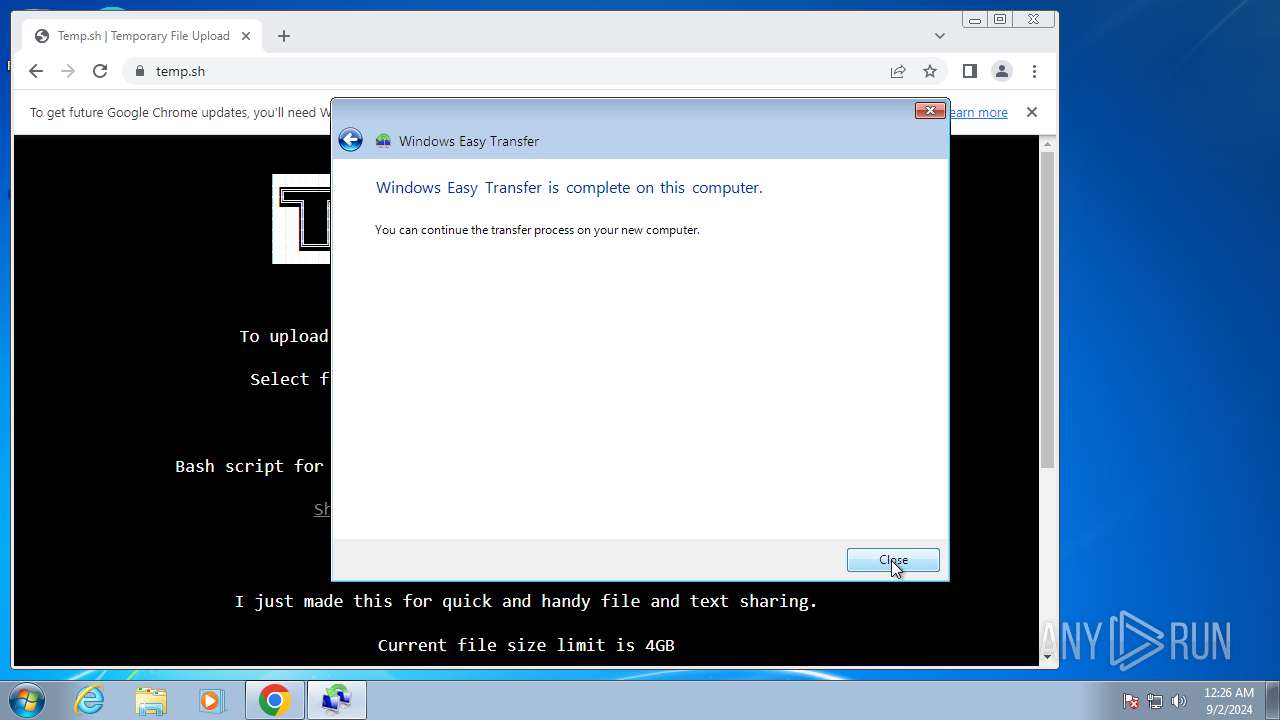The image size is (1280, 720).
Task: Click scrollbar down arrow in Chrome
Action: (1047, 656)
